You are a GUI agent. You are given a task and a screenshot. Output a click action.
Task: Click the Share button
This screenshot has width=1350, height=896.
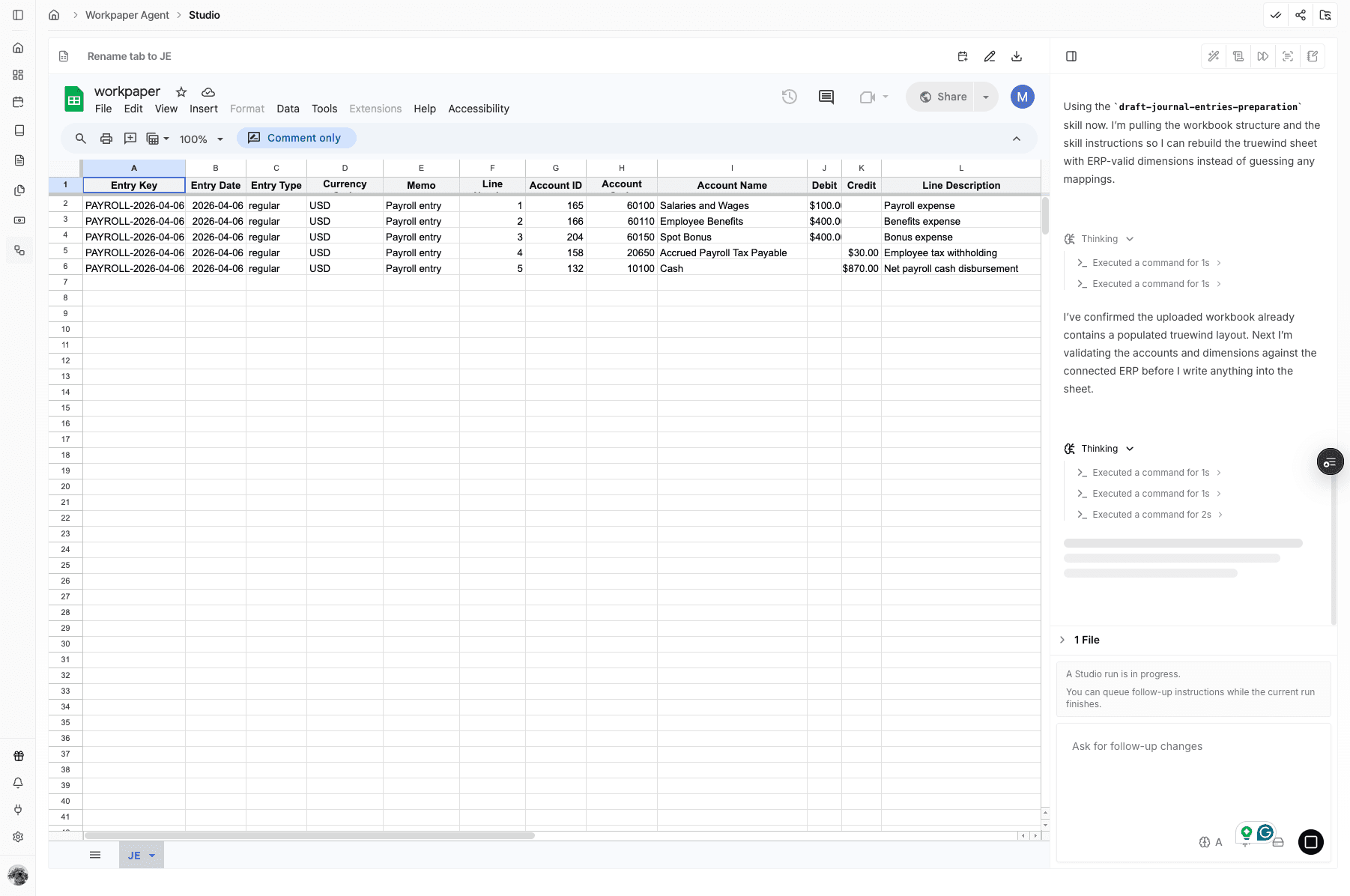coord(942,97)
